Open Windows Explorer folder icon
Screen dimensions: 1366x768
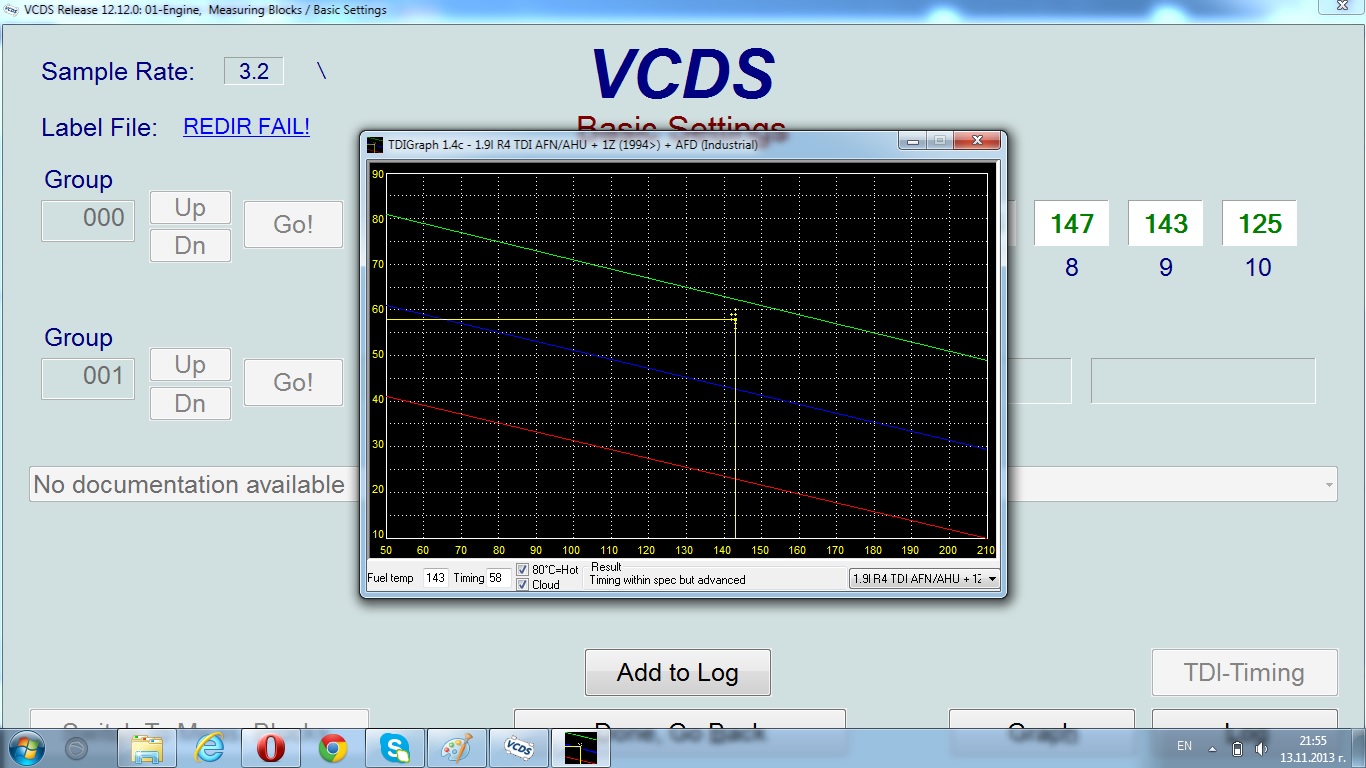point(148,748)
